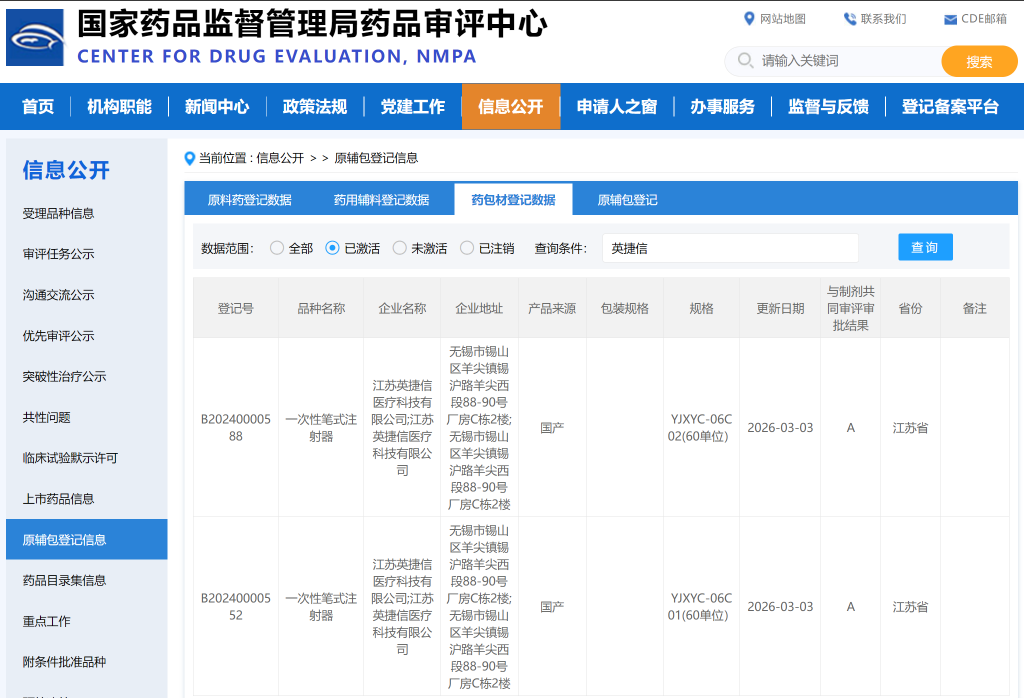Image resolution: width=1024 pixels, height=698 pixels.
Task: Switch to 原料药登记数据 tab
Action: pyautogui.click(x=249, y=200)
